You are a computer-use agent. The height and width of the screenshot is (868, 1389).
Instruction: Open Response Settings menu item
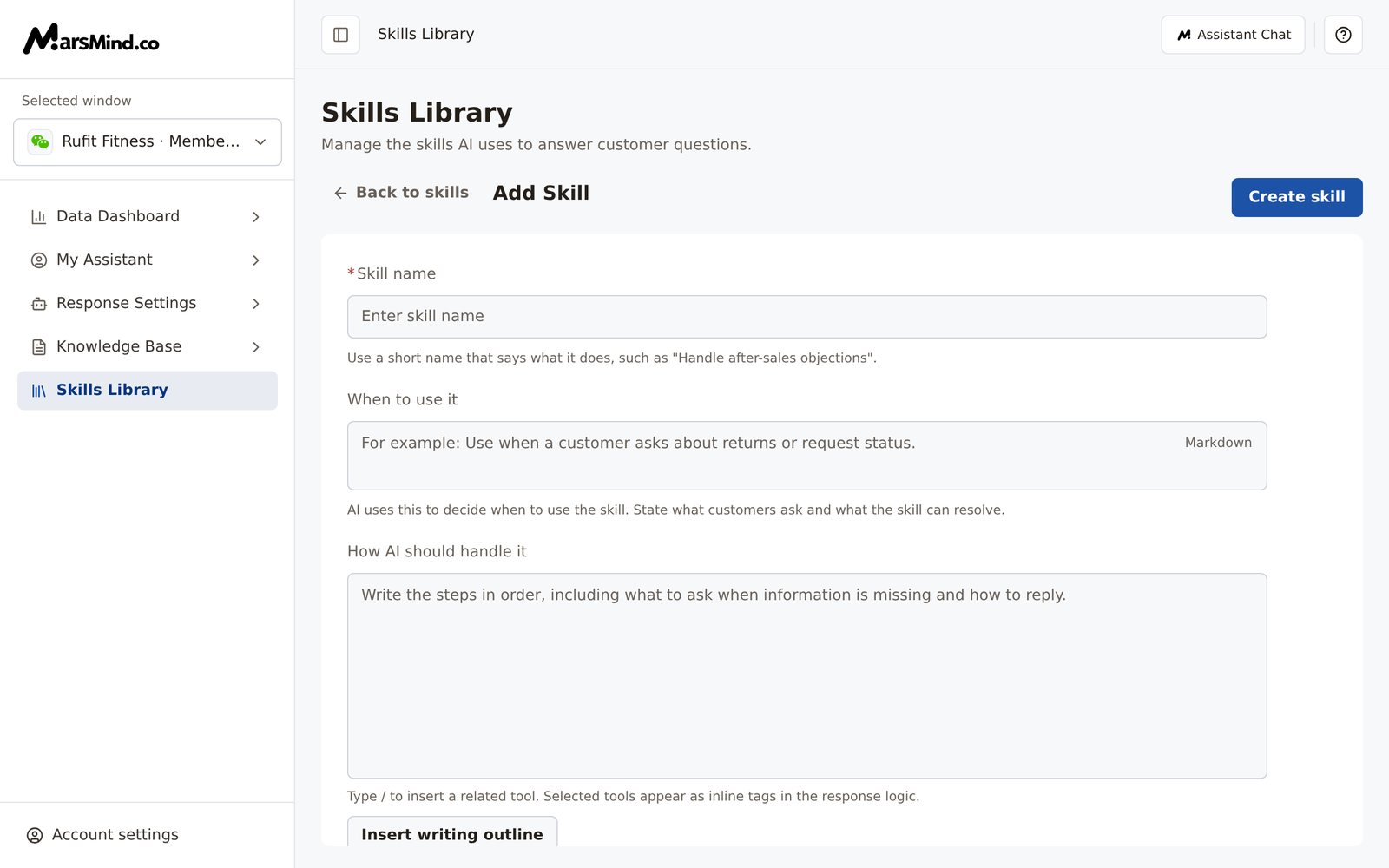(x=148, y=304)
